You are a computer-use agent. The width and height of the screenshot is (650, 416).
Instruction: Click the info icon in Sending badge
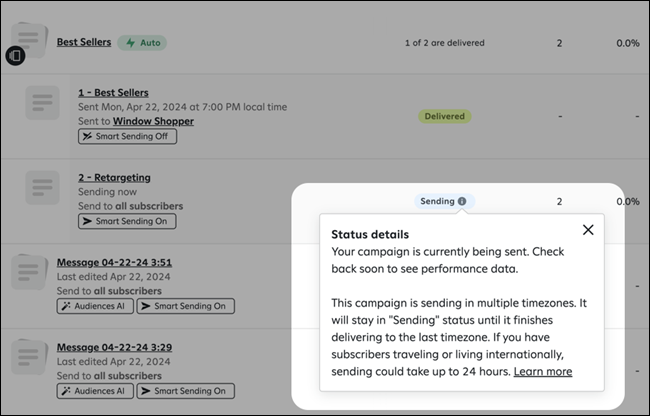(462, 201)
